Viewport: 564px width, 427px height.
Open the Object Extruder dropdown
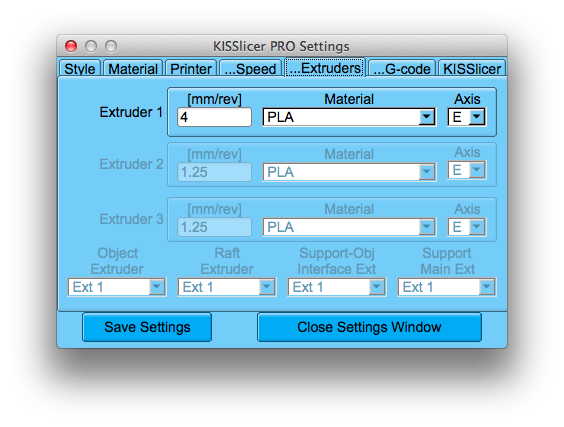(x=117, y=287)
